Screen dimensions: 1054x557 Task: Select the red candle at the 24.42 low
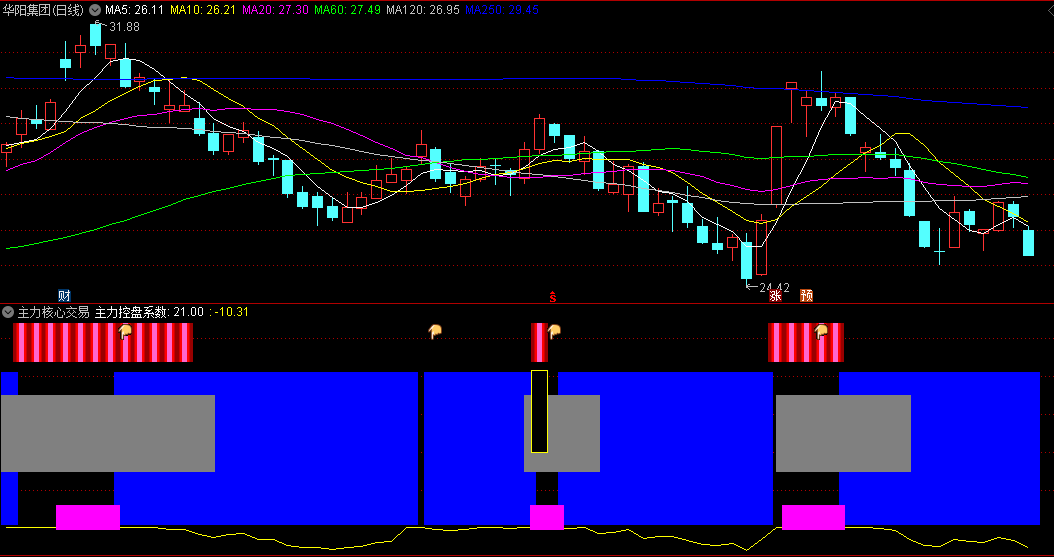761,245
